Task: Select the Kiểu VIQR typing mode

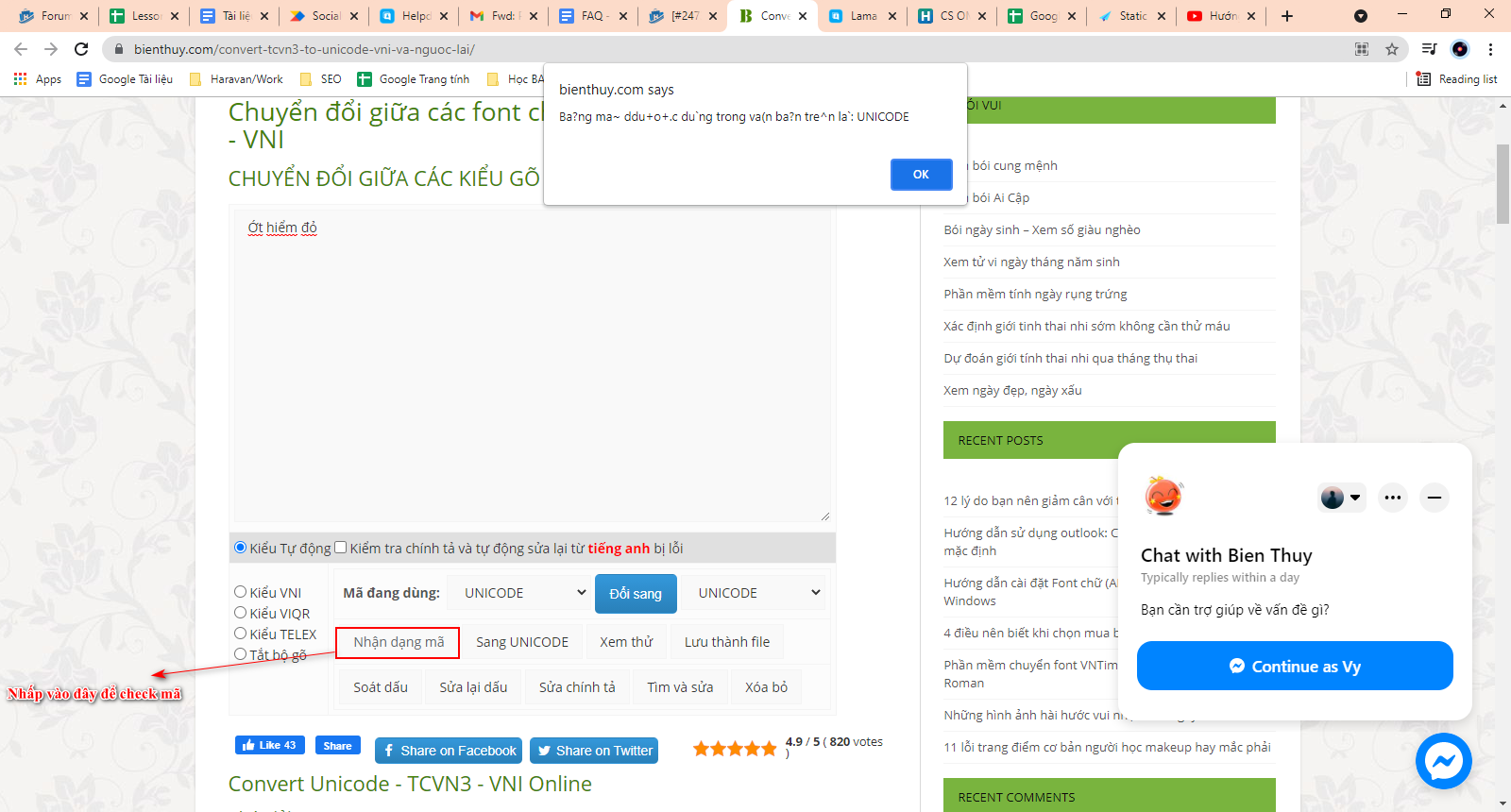Action: coord(241,613)
